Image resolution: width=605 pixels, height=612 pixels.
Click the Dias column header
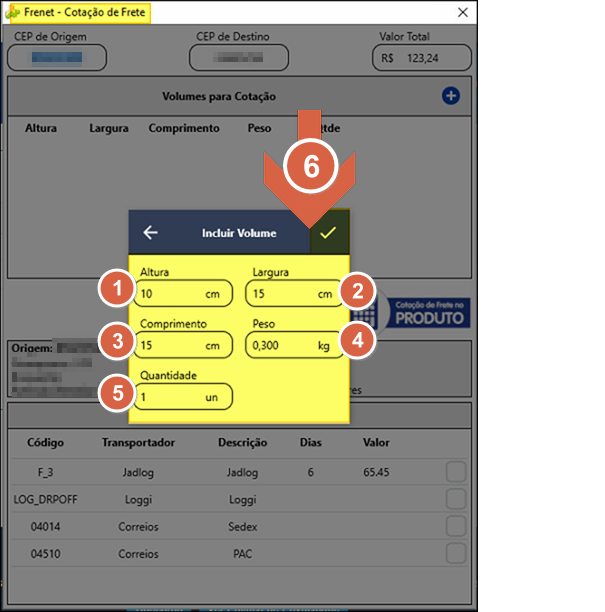(311, 443)
